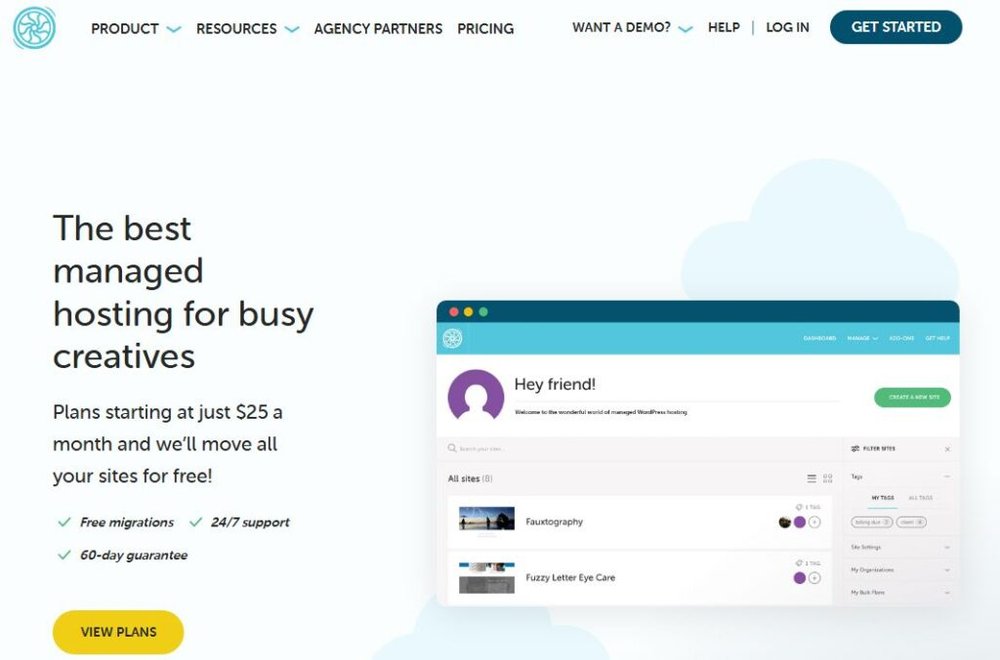This screenshot has height=660, width=1000.
Task: Expand the Site Settings filter section
Action: 946,547
